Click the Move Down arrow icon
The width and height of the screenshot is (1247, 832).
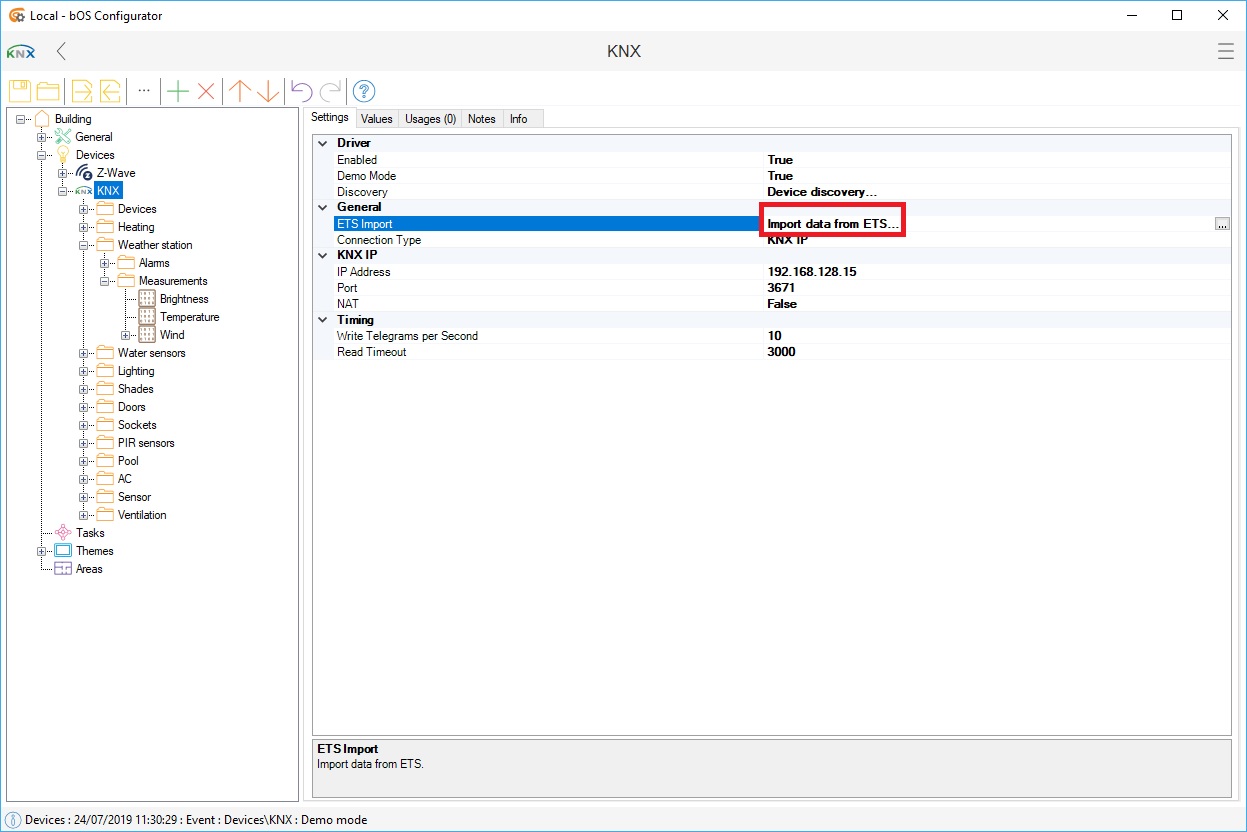tap(268, 91)
